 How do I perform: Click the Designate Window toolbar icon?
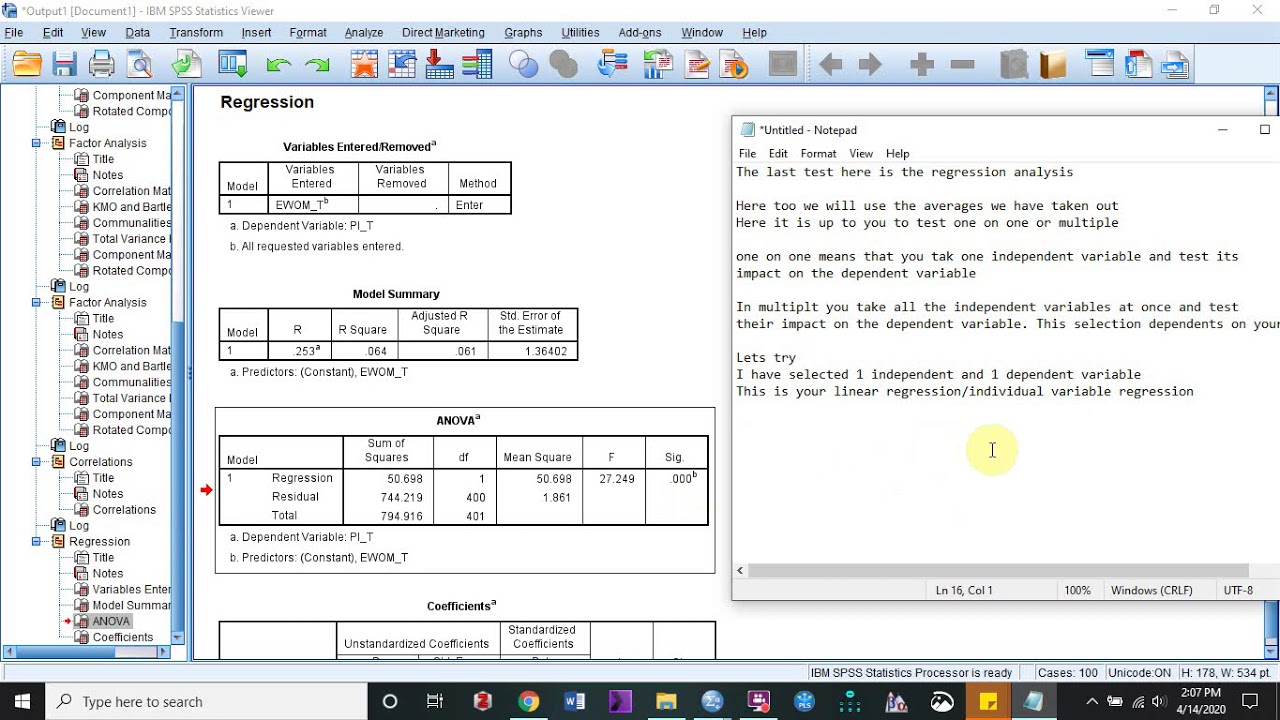coord(781,66)
